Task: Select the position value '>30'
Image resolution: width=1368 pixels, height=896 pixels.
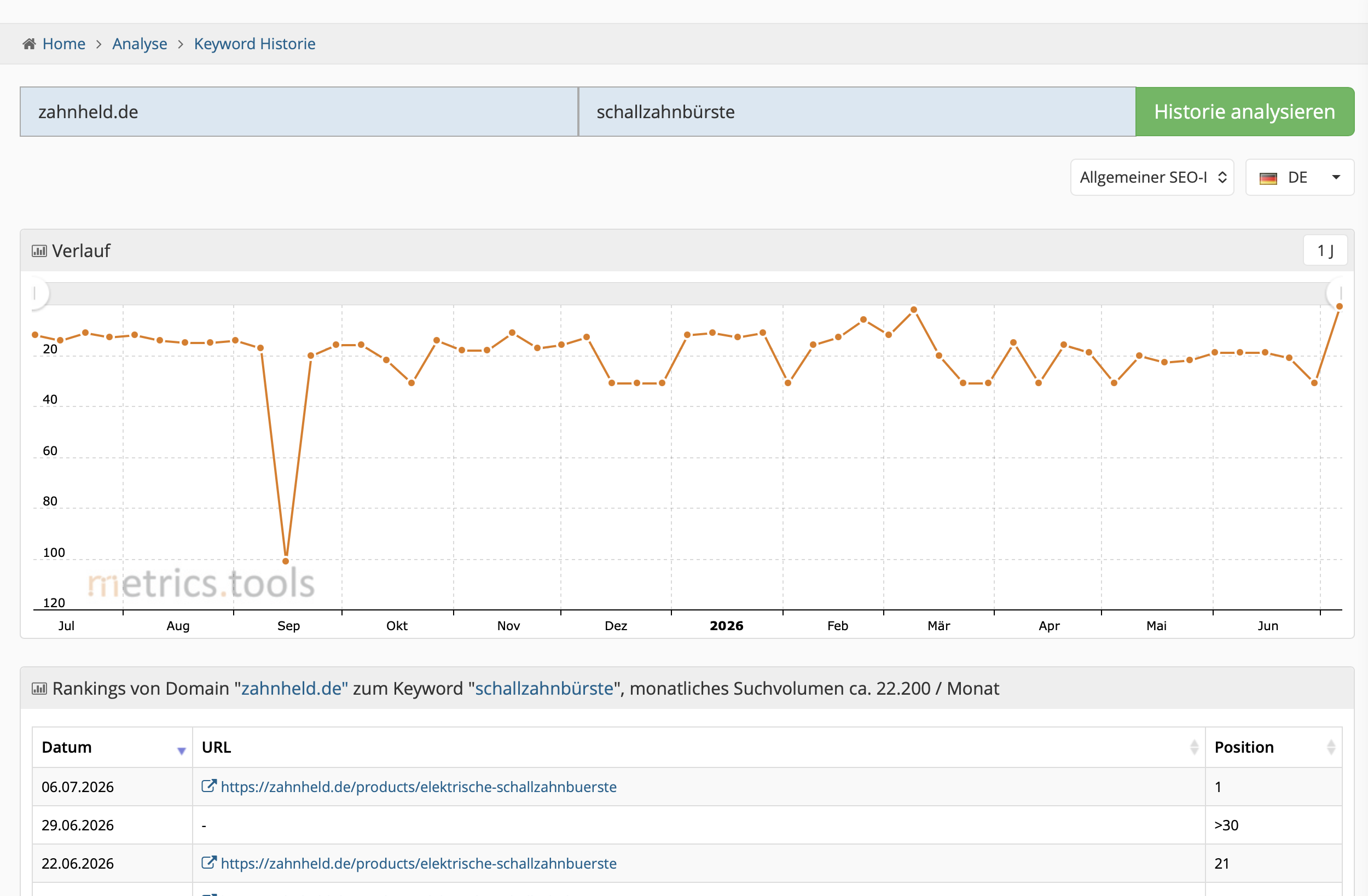Action: pos(1226,825)
